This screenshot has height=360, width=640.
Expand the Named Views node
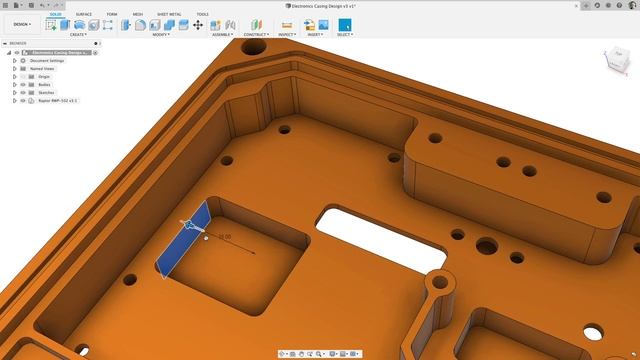(15, 69)
